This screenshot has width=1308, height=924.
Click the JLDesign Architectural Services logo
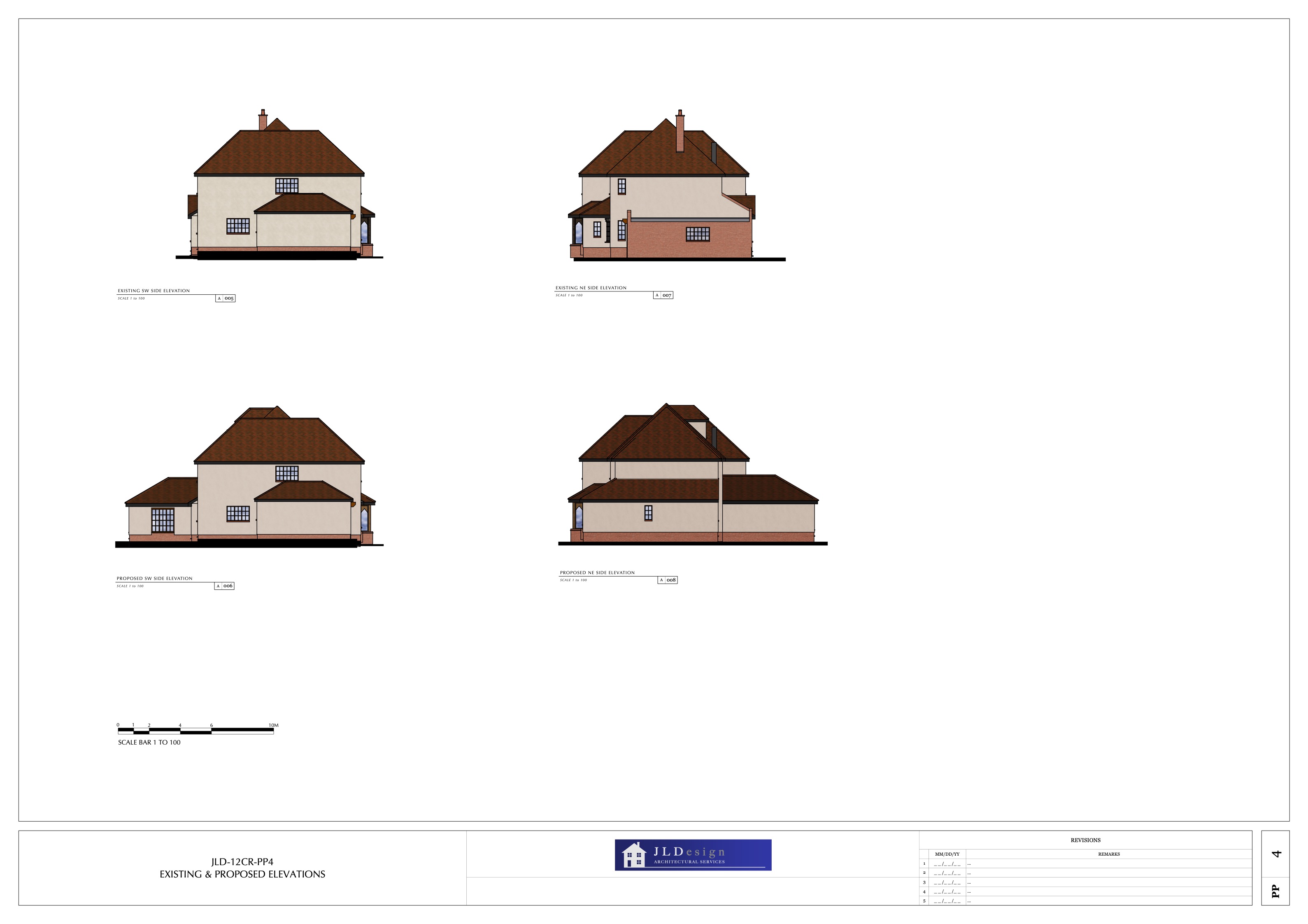point(693,855)
